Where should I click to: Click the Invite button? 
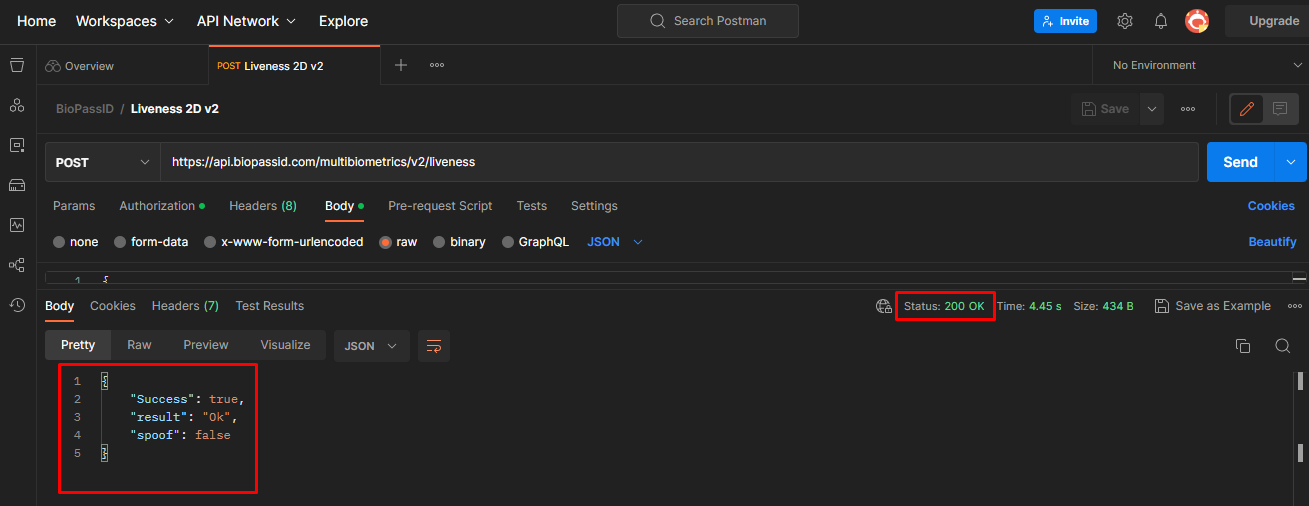tap(1065, 21)
